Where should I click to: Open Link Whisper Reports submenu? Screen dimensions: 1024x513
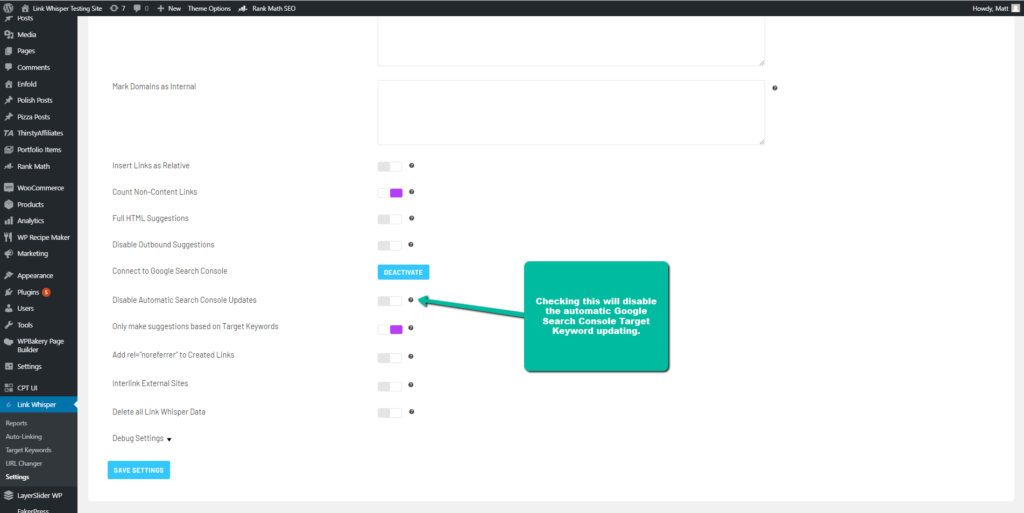(x=16, y=423)
